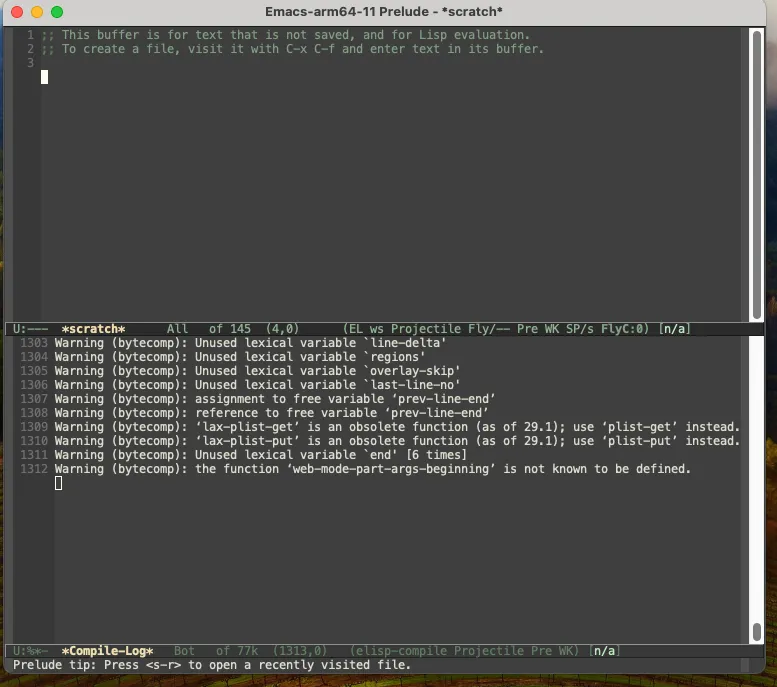This screenshot has width=777, height=687.
Task: Click the U:--- status flags in scratch mode line
Action: pyautogui.click(x=31, y=329)
